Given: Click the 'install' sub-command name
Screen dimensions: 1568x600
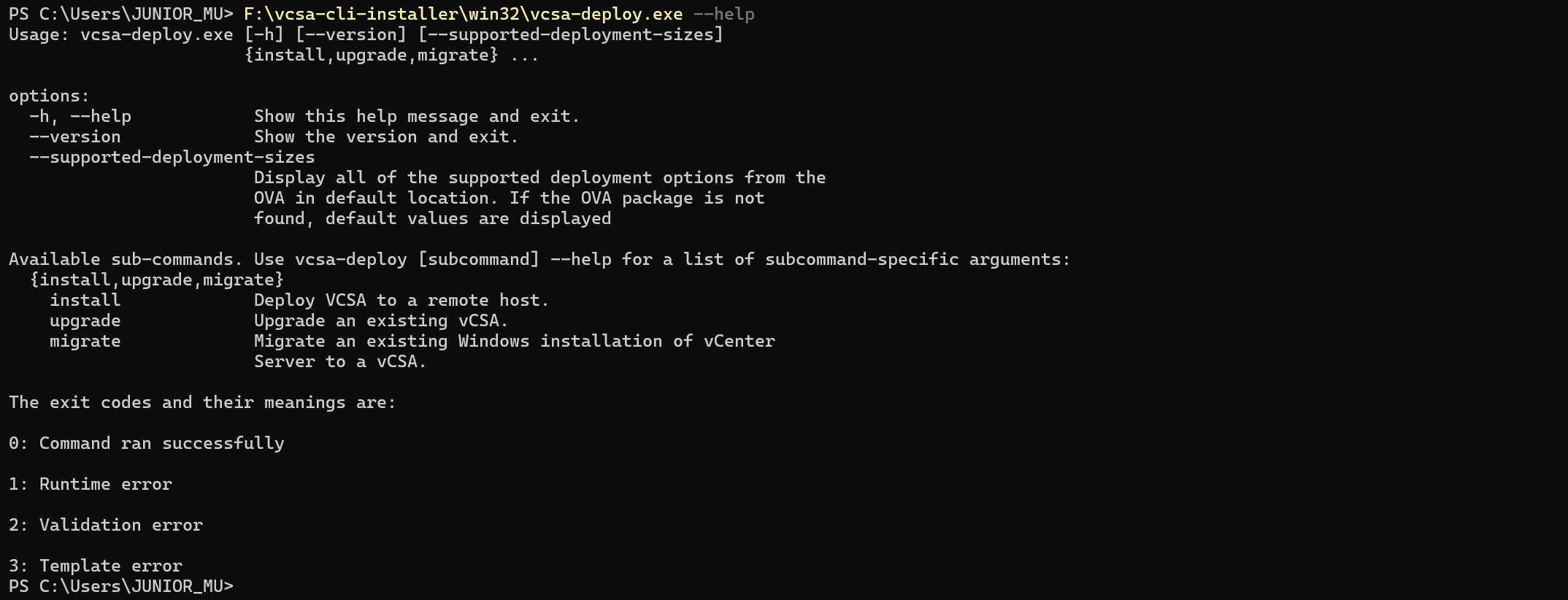Looking at the screenshot, I should [85, 300].
